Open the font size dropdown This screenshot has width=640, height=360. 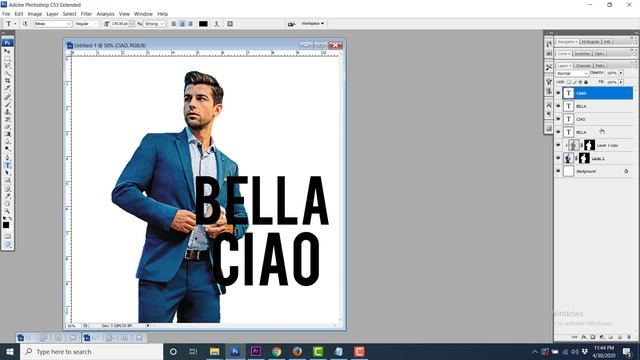tap(131, 24)
